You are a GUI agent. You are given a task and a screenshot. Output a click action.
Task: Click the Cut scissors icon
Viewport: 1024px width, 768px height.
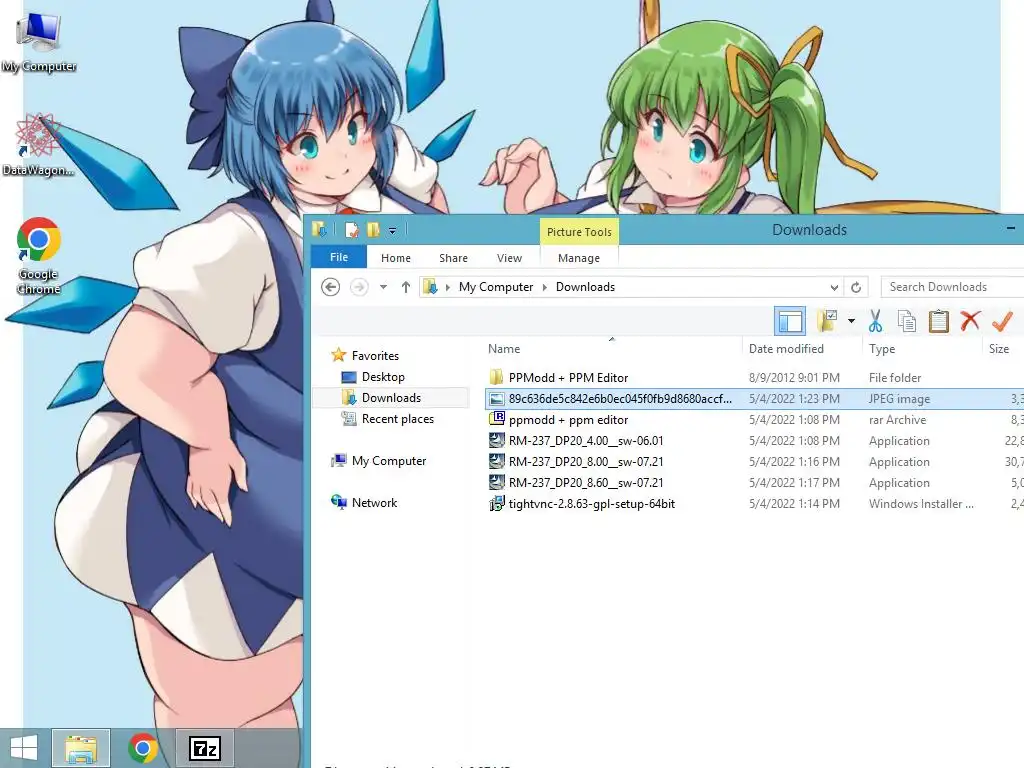[x=875, y=321]
